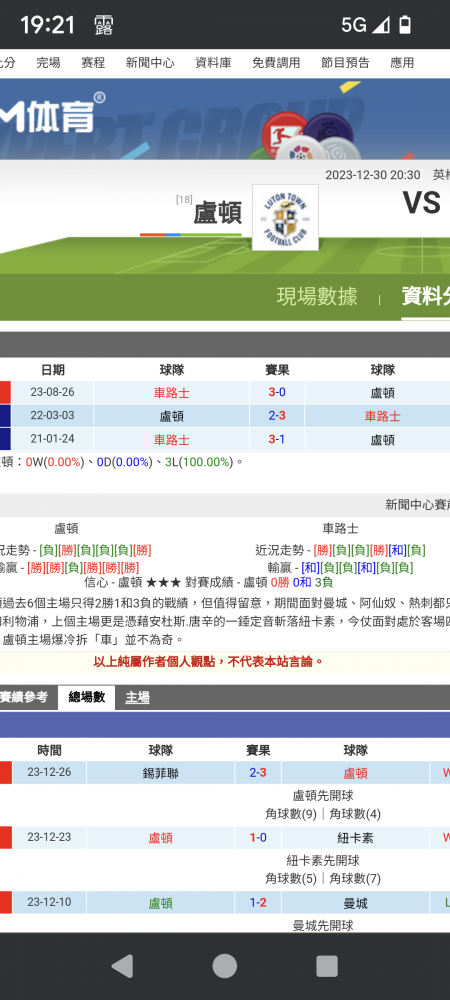Select the 總場數 tab
Viewport: 450px width, 1000px height.
coord(87,697)
